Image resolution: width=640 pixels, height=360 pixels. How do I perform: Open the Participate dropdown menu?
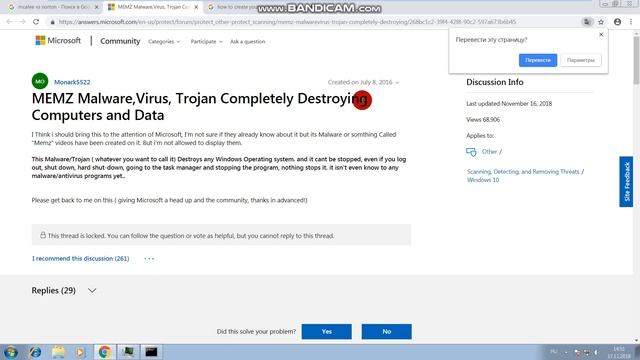[207, 42]
